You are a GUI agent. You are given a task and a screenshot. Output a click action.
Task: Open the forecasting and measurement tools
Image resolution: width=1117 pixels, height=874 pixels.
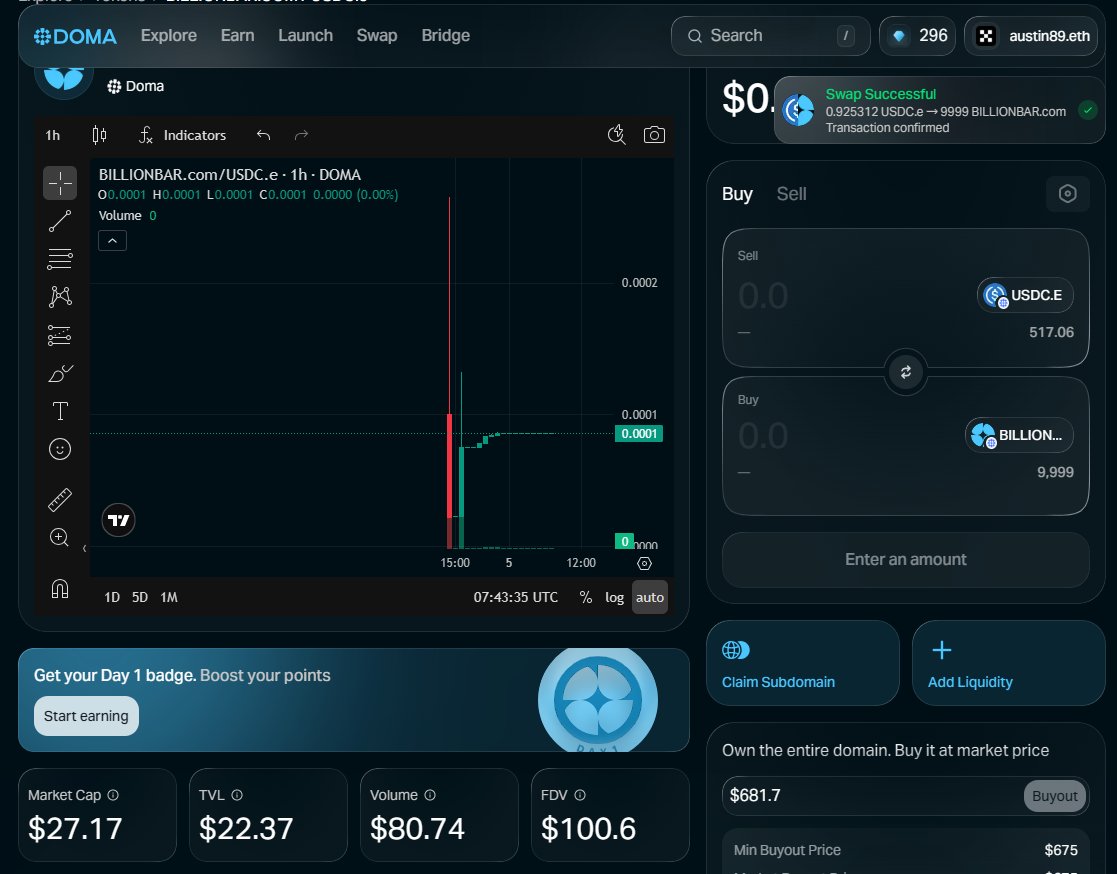tap(60, 335)
